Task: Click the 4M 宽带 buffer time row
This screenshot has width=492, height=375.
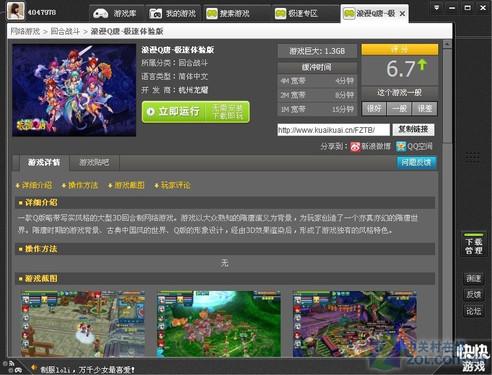Action: tap(317, 81)
